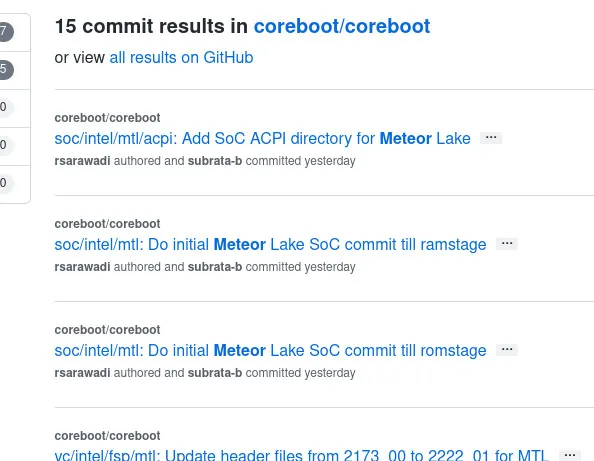Expand ellipsis on ramstage commit

(506, 244)
